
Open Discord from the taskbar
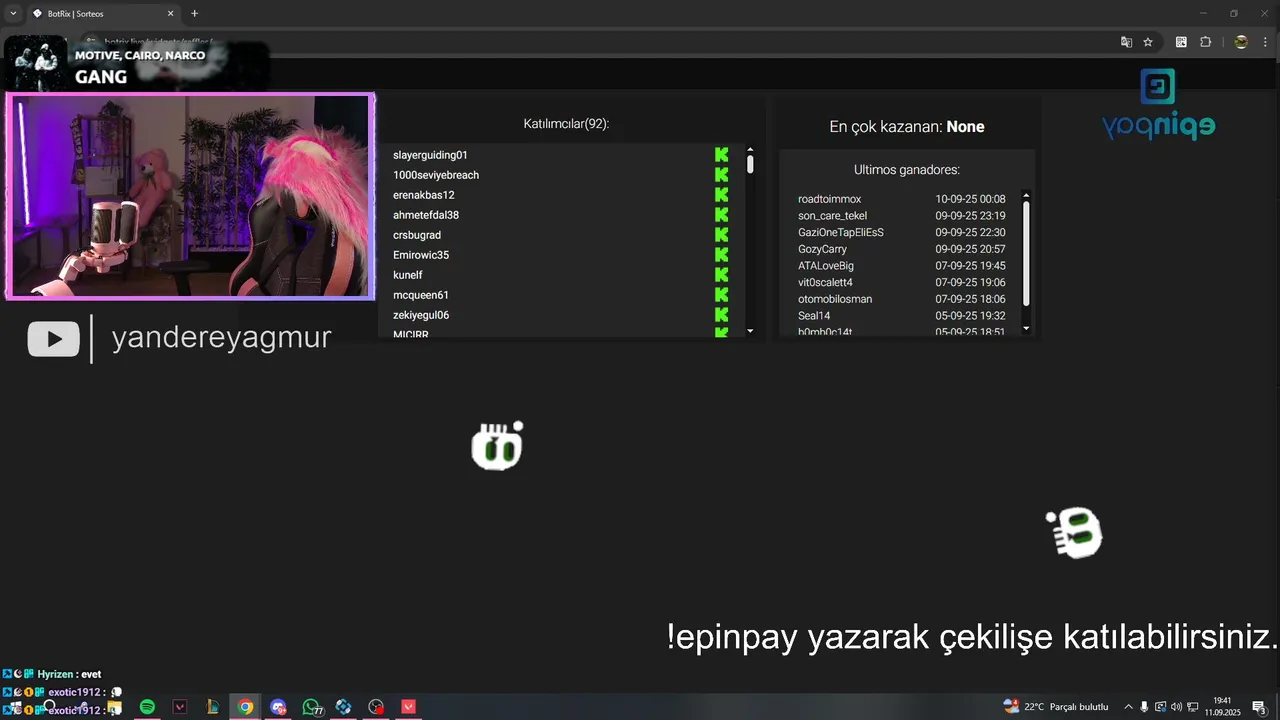point(279,707)
